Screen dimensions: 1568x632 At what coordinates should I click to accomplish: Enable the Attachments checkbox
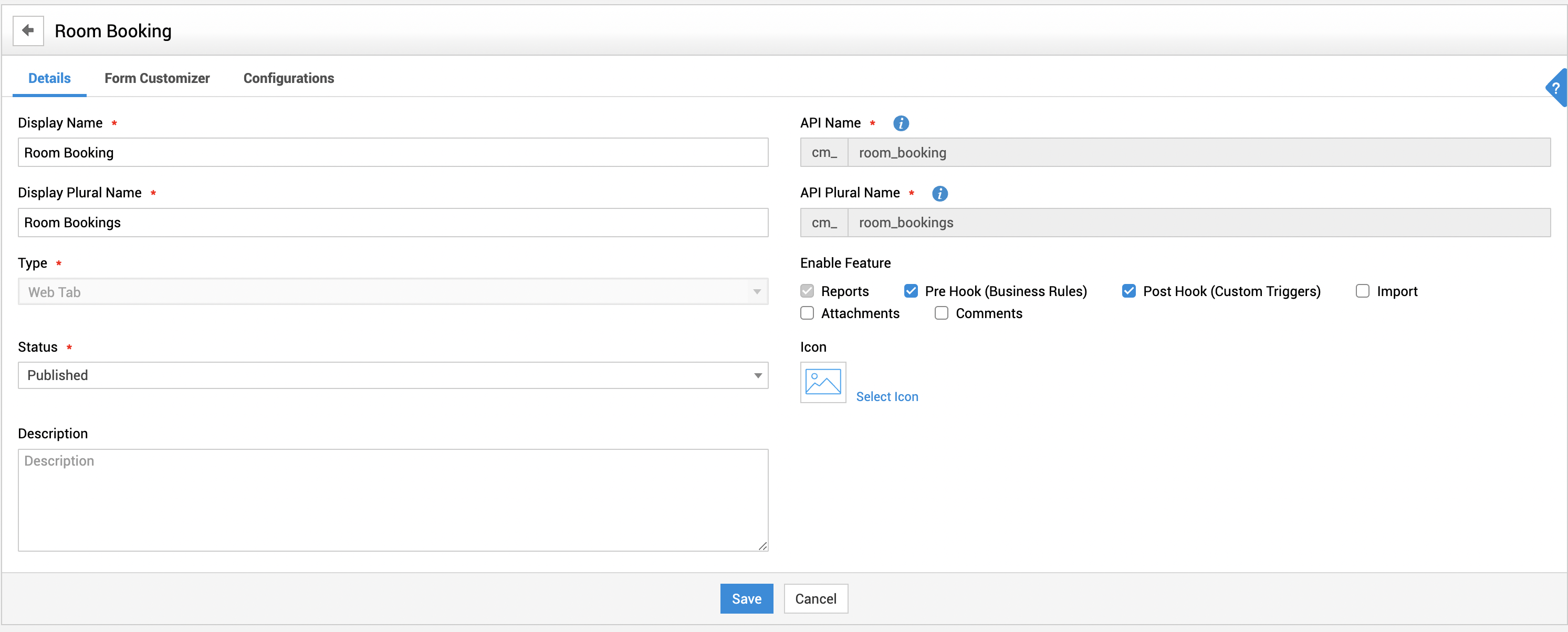click(807, 313)
